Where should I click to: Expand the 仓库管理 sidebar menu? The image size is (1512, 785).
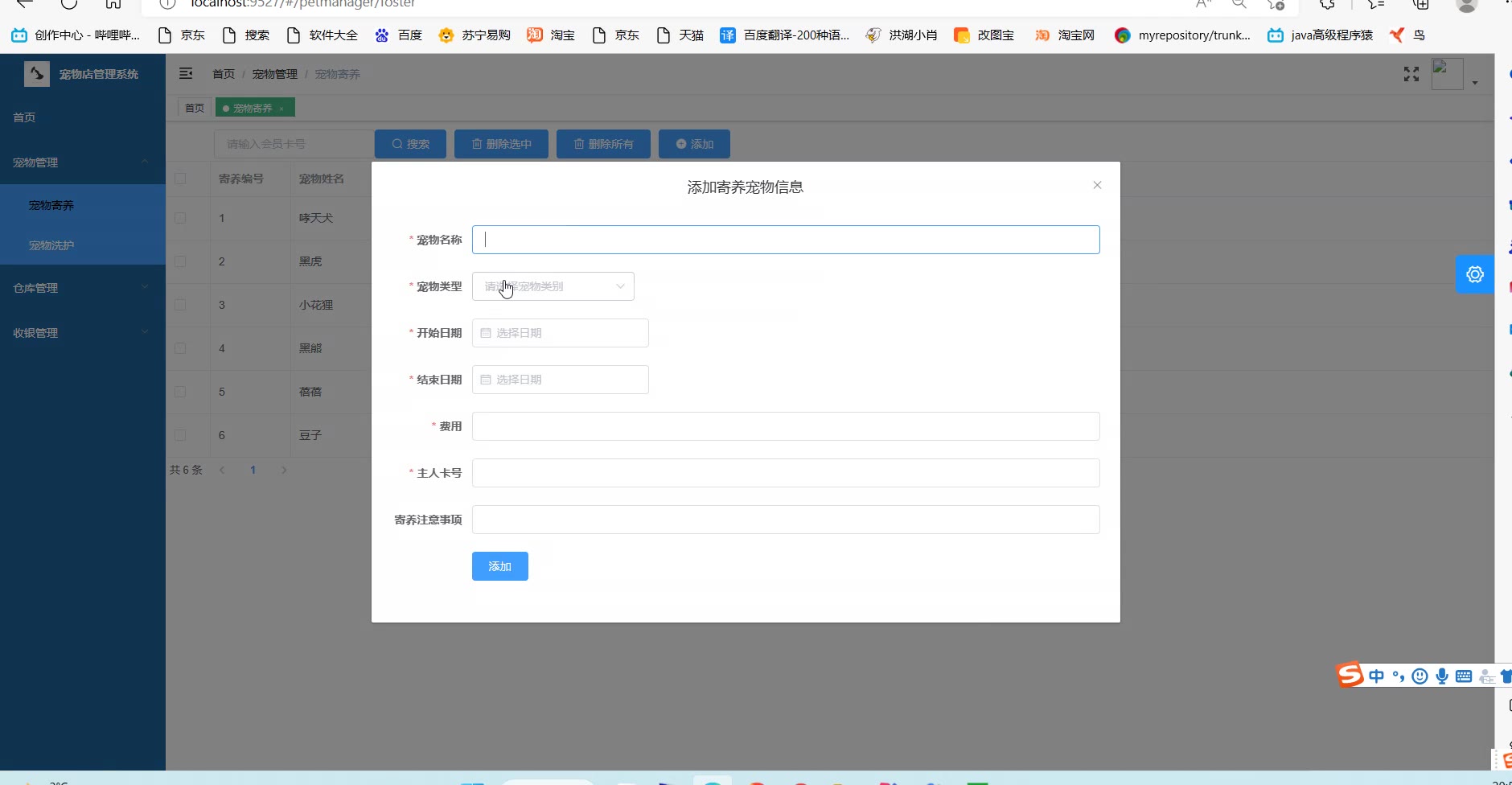(x=83, y=288)
